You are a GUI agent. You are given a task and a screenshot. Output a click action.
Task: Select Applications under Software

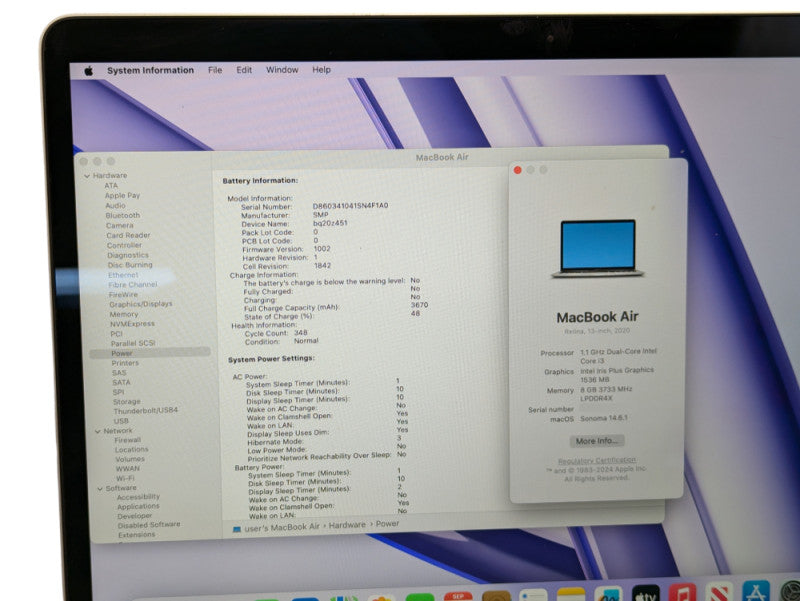(x=138, y=506)
